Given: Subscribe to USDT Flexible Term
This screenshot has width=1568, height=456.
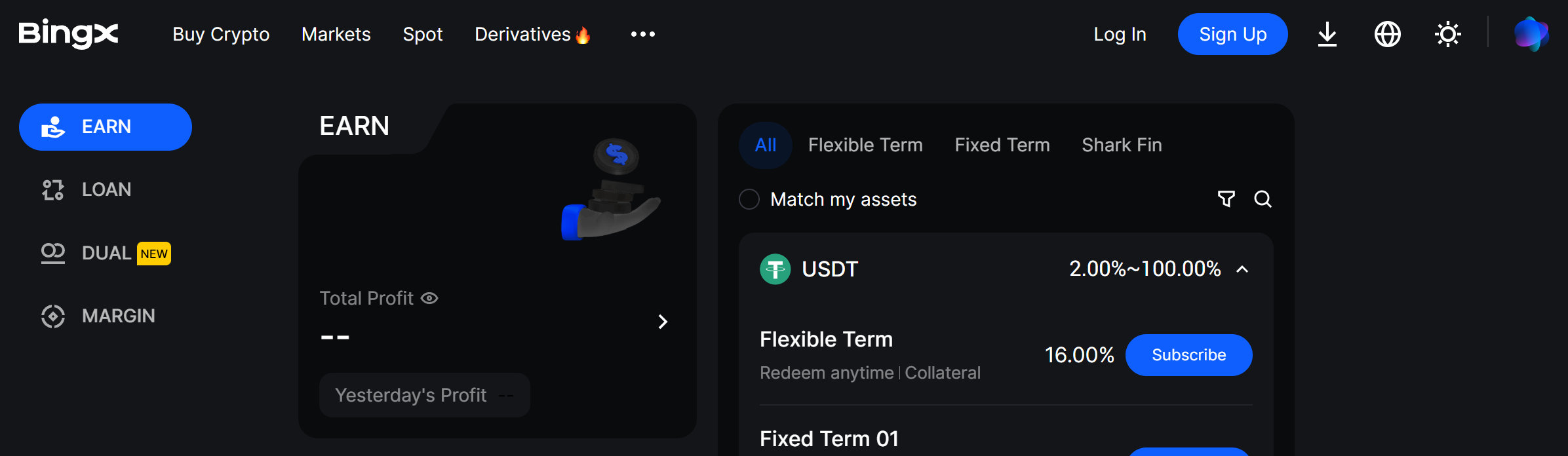Looking at the screenshot, I should 1188,355.
